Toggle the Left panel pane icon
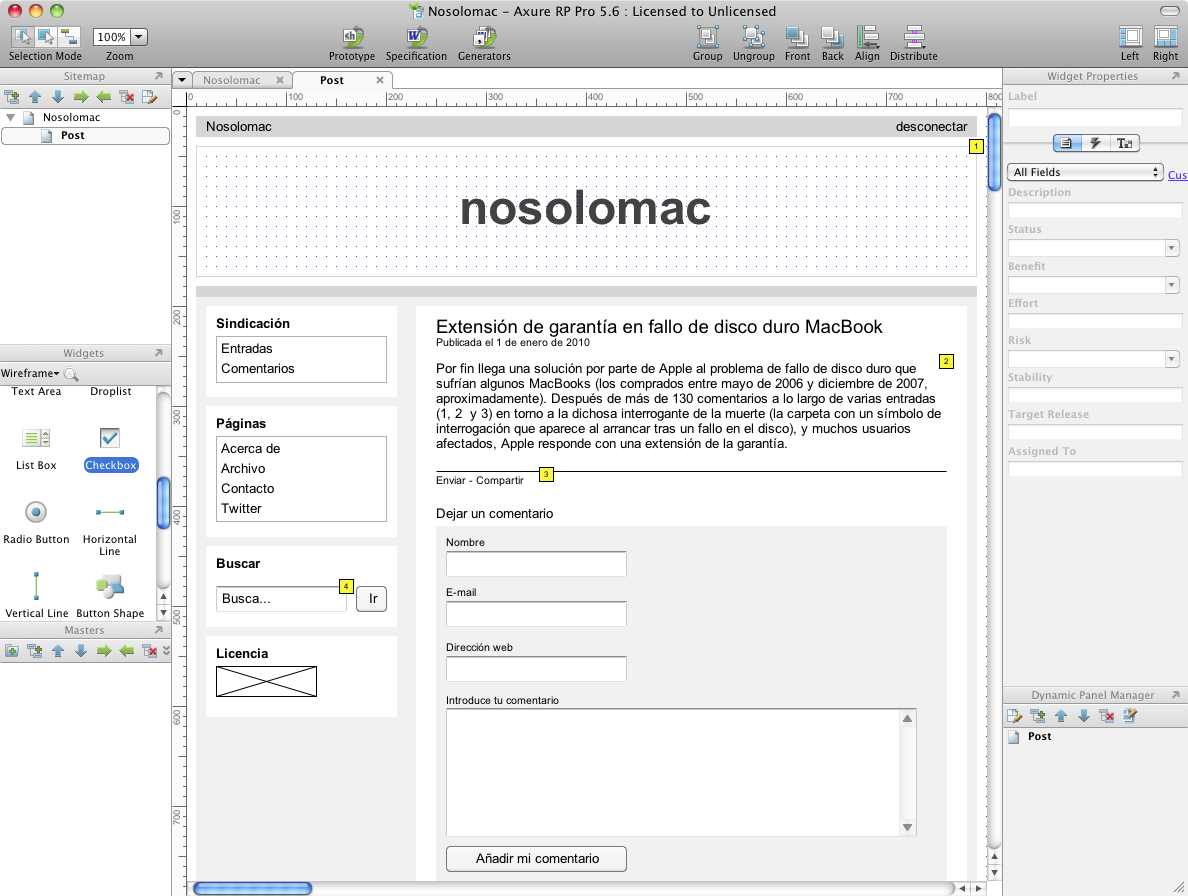Viewport: 1188px width, 896px height. click(x=1130, y=37)
